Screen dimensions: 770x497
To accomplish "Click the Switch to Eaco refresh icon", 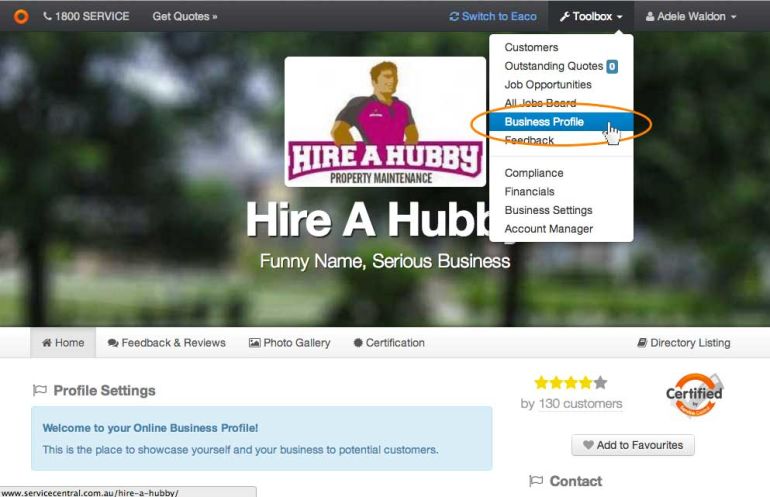I will pos(454,17).
